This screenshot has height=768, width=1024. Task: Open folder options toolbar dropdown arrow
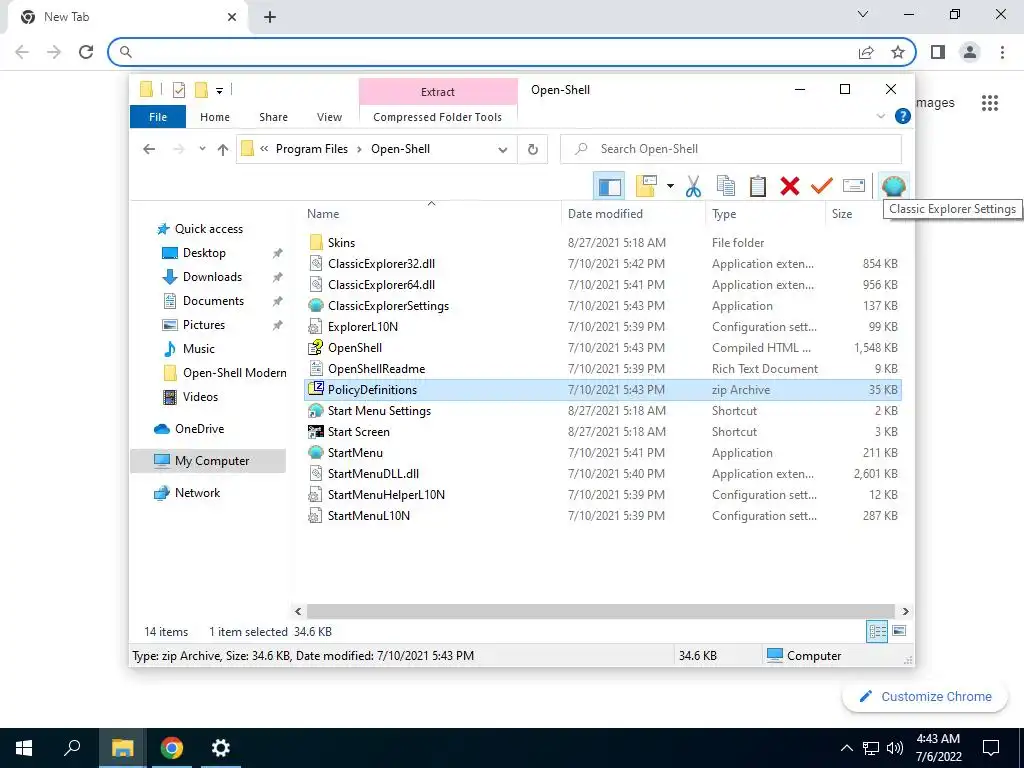point(670,186)
